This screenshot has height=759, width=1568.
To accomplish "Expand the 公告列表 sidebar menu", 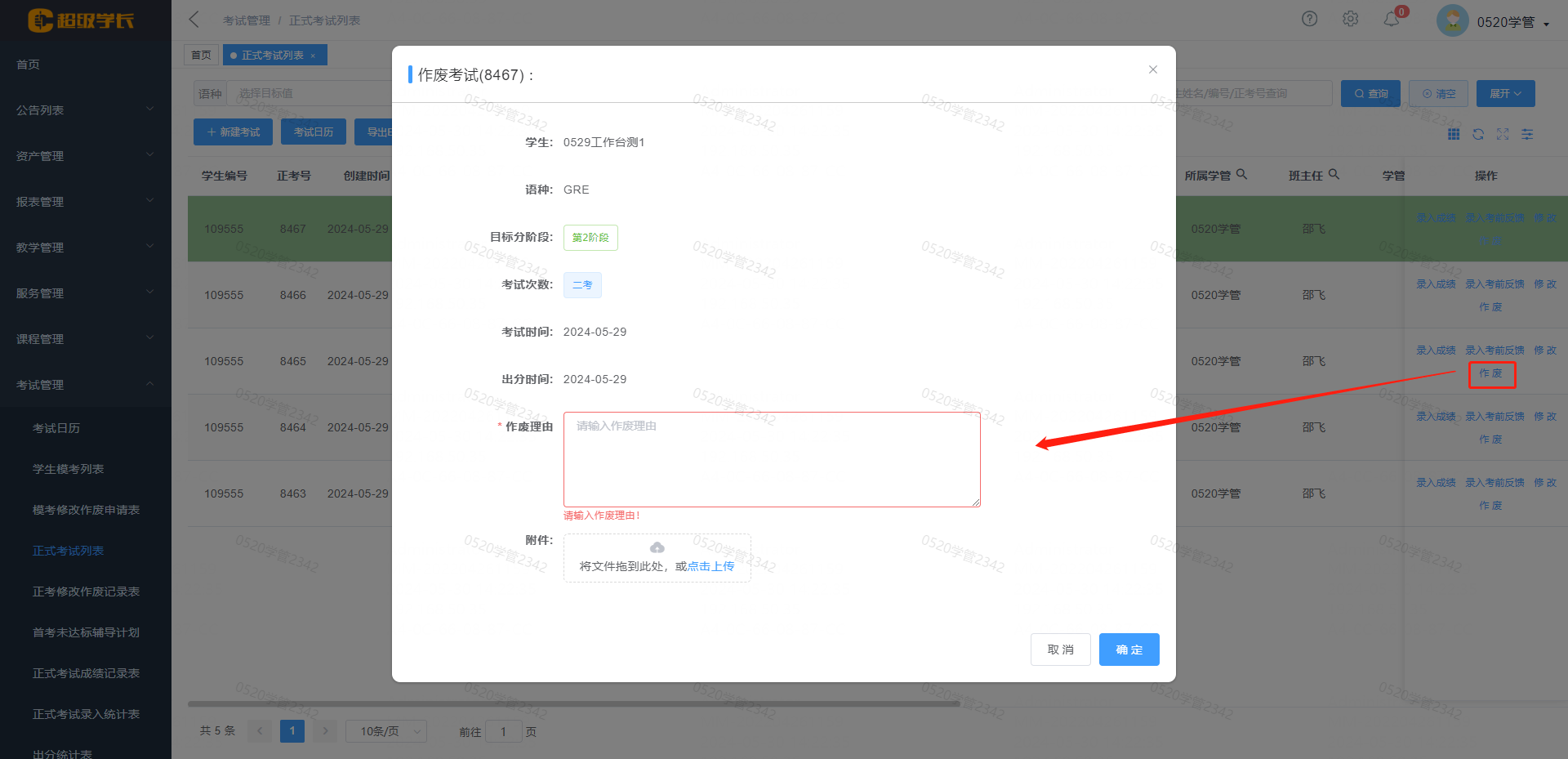I will [85, 109].
